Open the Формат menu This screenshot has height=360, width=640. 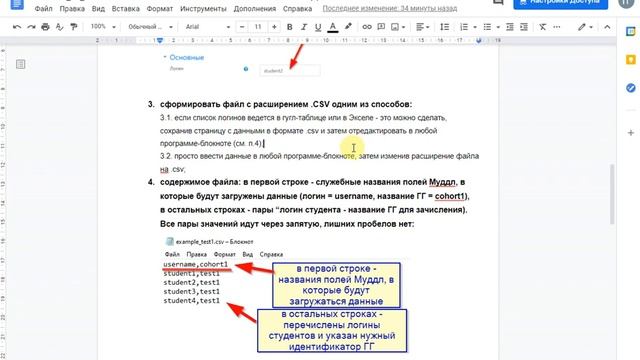coord(160,9)
